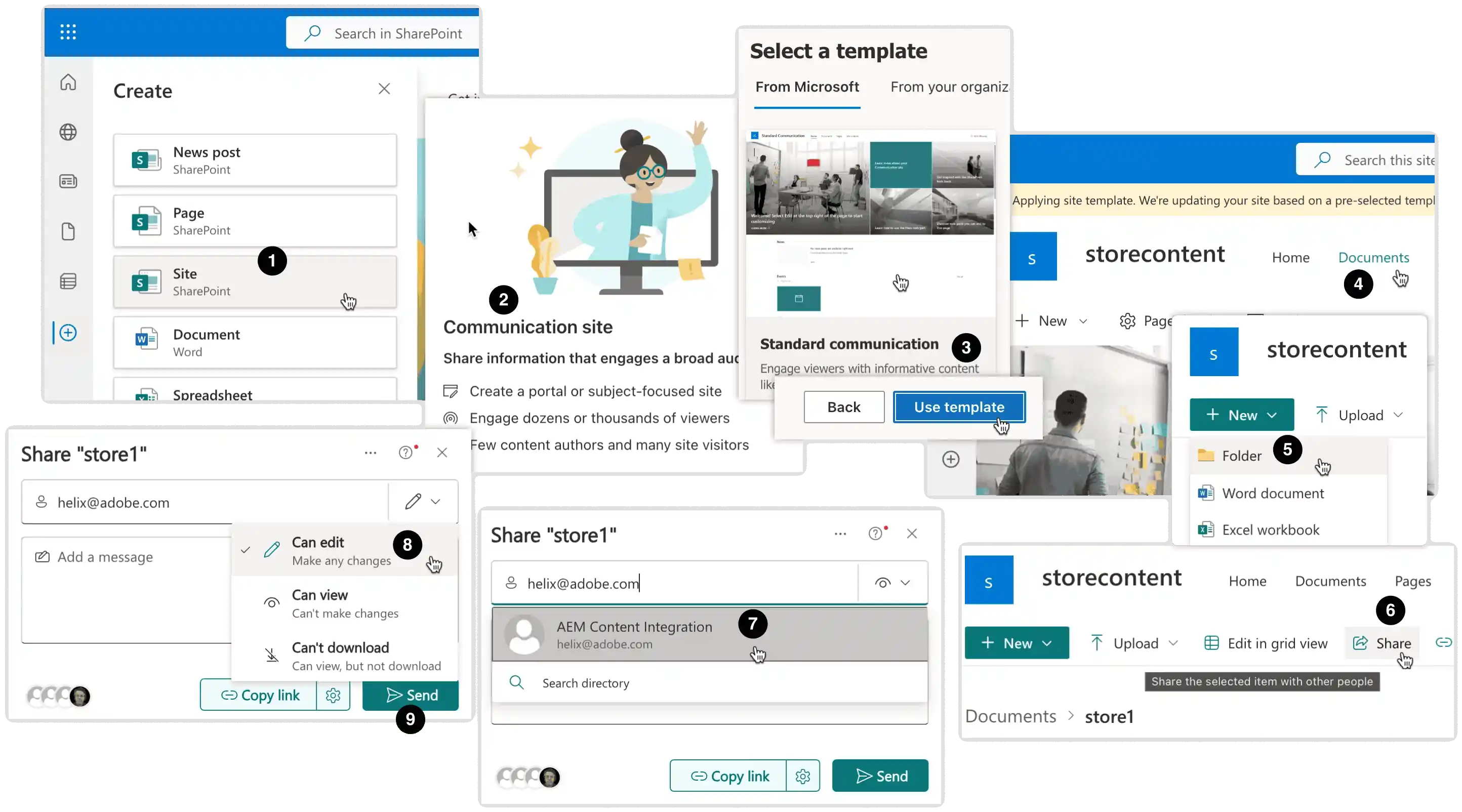Switch to From your organization tab
The image size is (1462, 812).
click(x=951, y=86)
